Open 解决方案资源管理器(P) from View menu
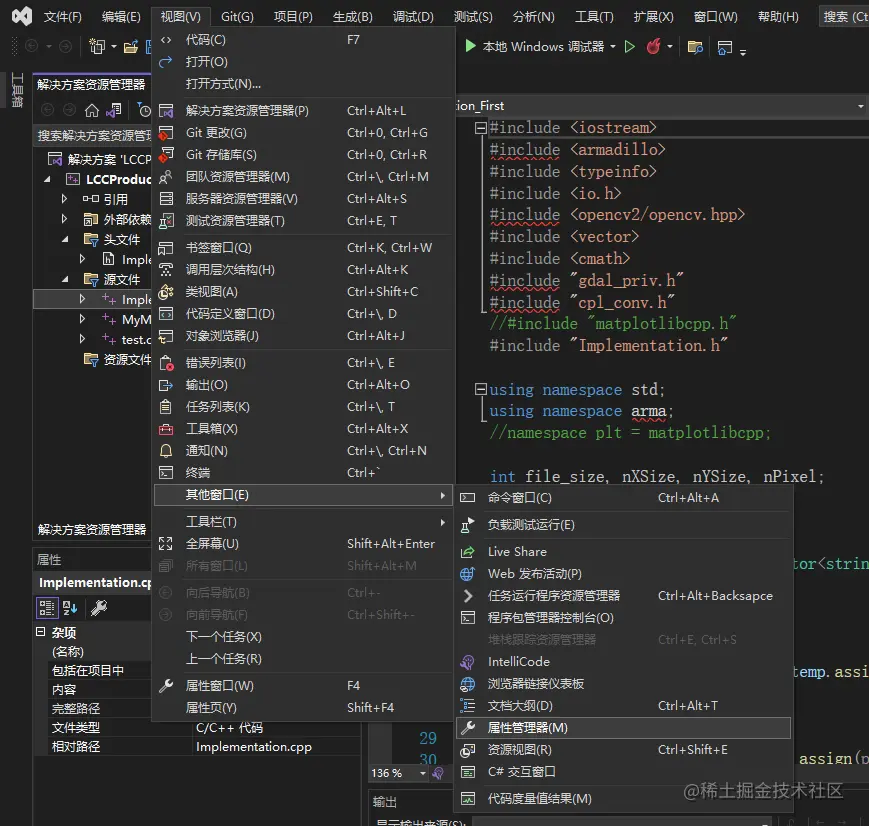The width and height of the screenshot is (869, 826). [x=303, y=111]
